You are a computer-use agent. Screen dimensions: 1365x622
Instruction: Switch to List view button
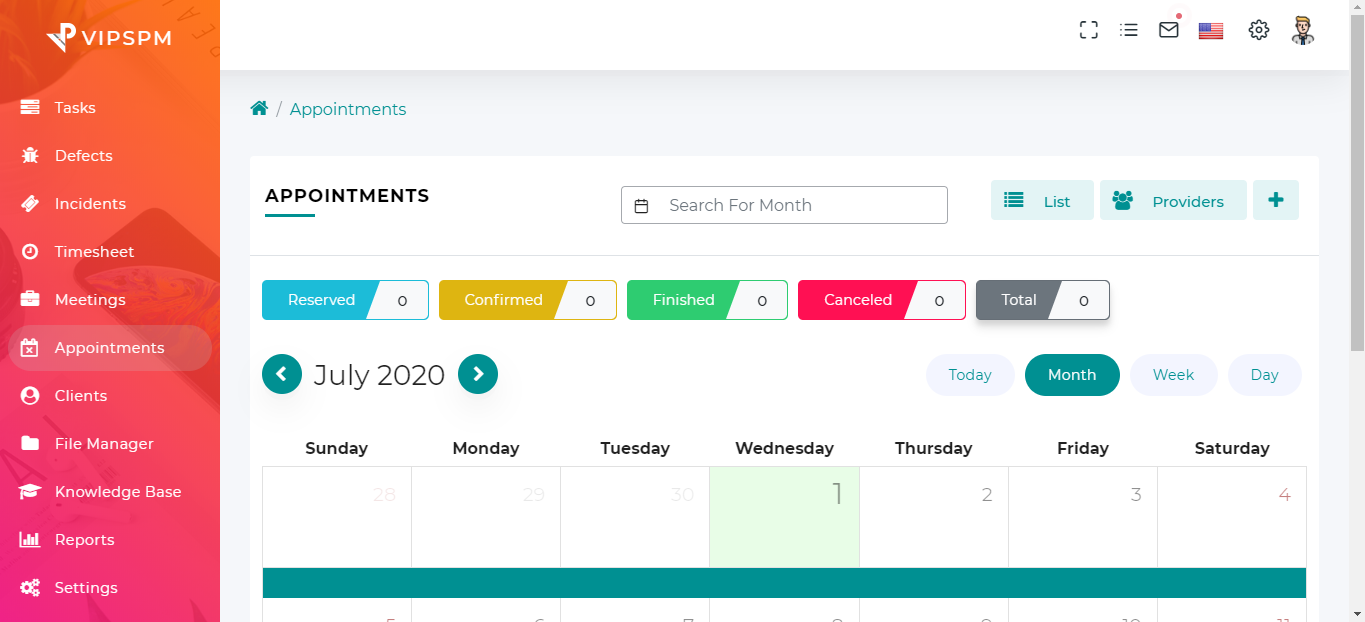coord(1042,201)
